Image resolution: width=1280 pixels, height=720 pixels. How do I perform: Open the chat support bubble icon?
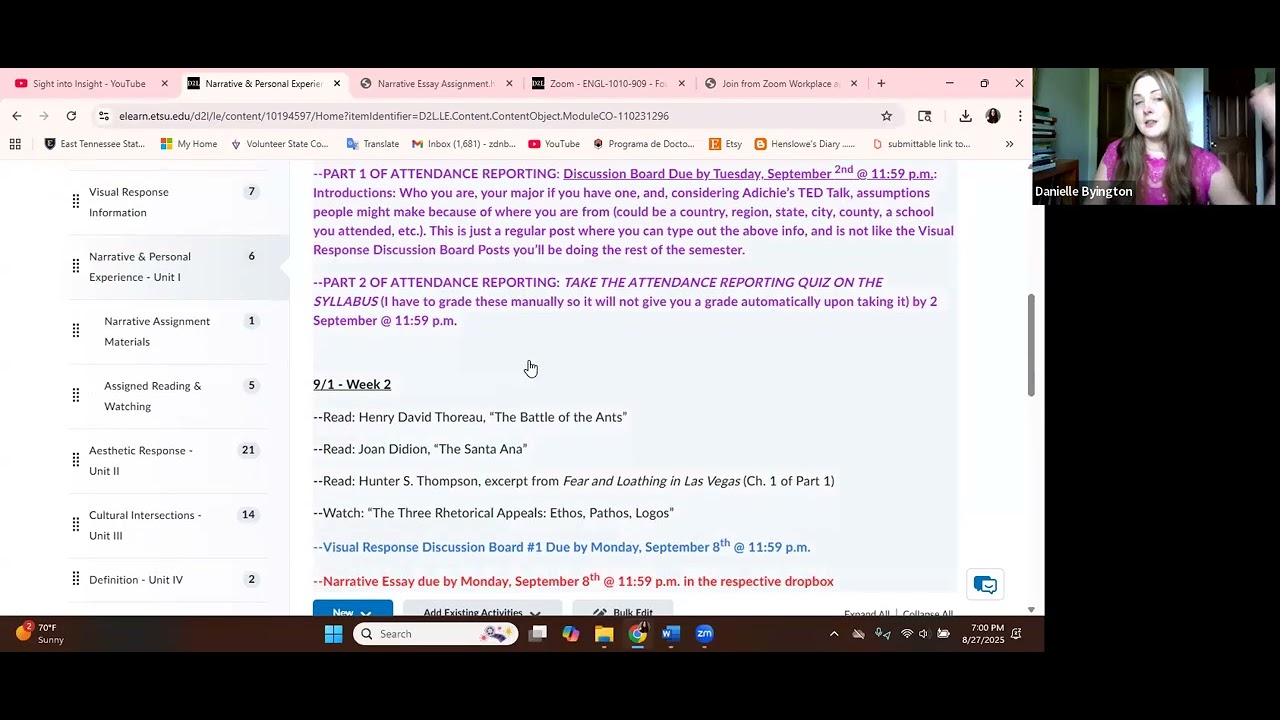click(985, 585)
